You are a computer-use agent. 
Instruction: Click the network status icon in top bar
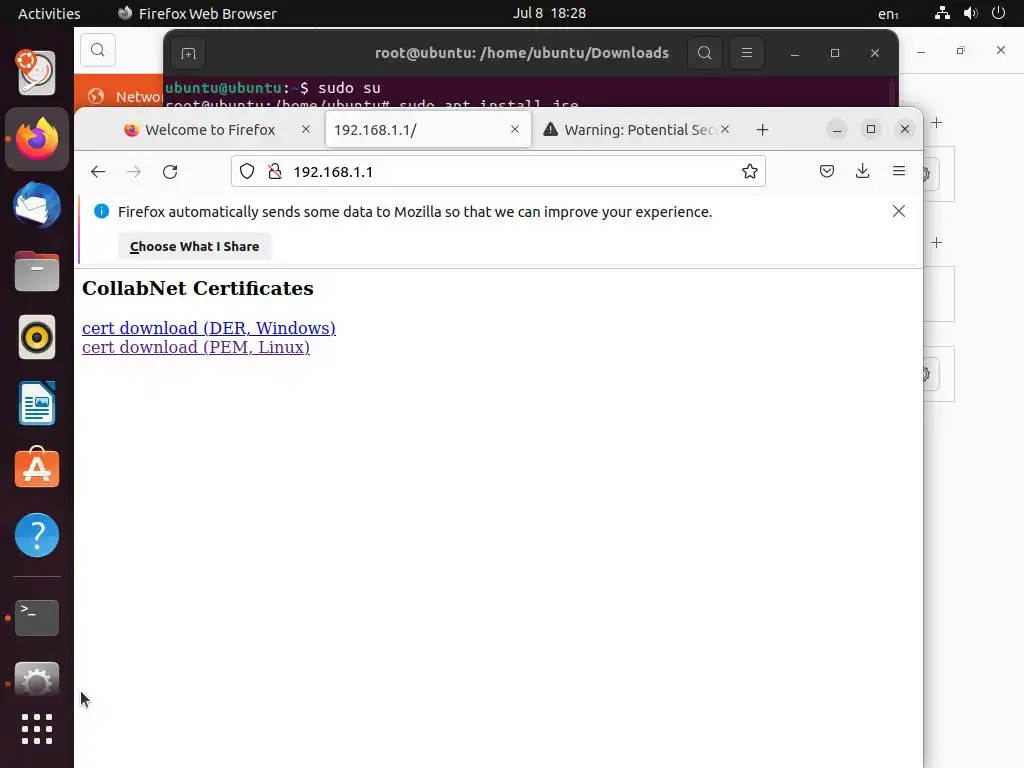coord(942,13)
